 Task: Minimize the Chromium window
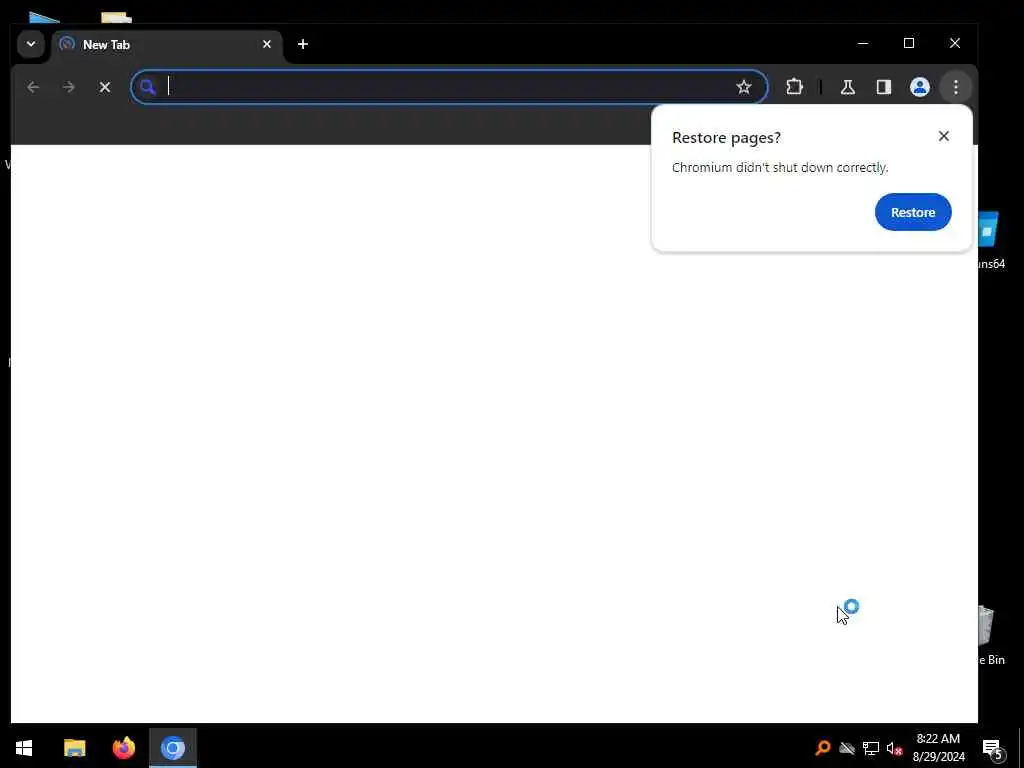863,43
